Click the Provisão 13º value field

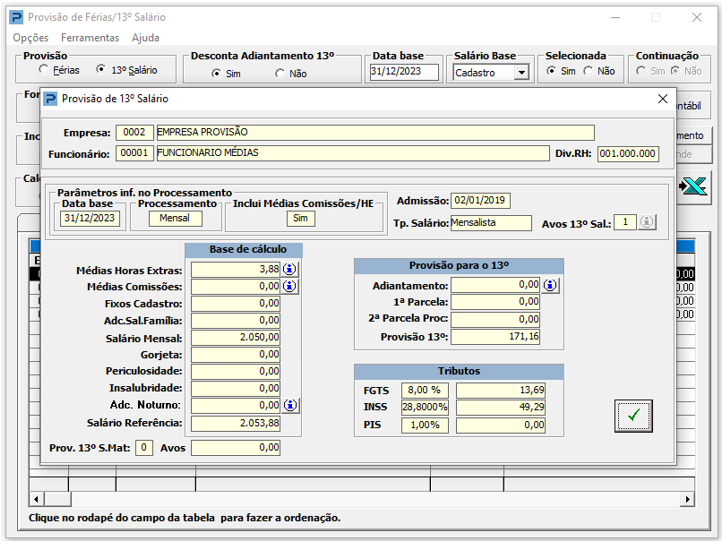[495, 337]
